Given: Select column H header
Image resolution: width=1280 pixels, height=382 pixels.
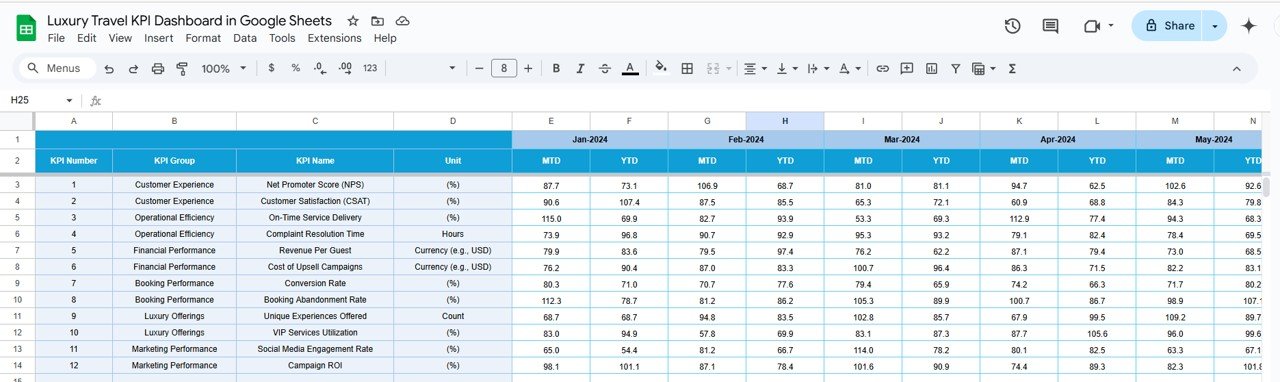Looking at the screenshot, I should tap(785, 121).
